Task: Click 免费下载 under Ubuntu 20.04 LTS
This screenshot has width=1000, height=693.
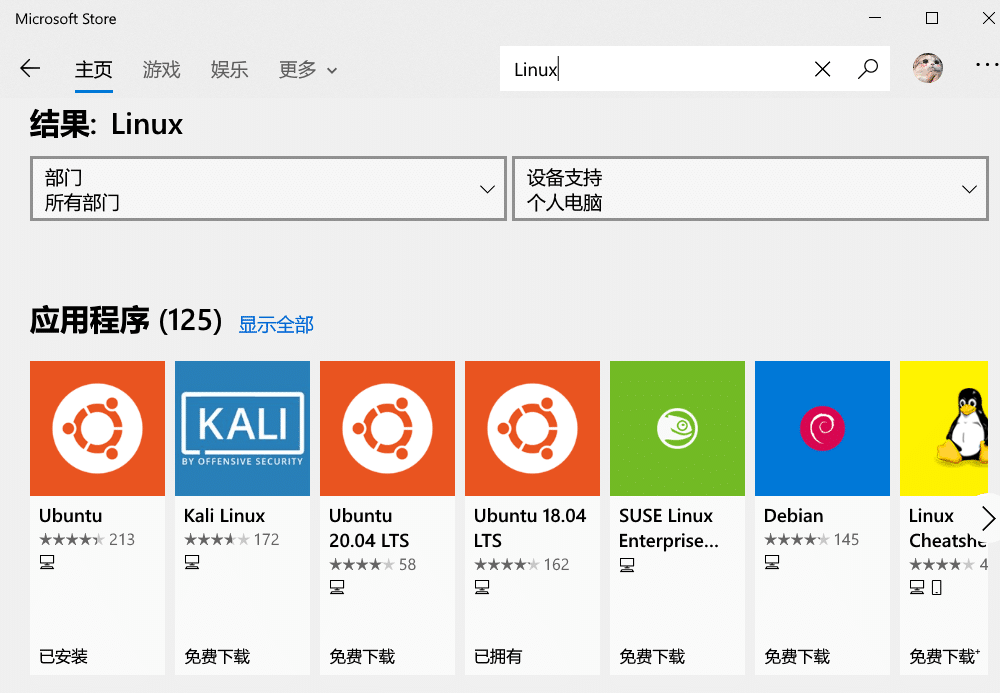Action: pos(362,656)
